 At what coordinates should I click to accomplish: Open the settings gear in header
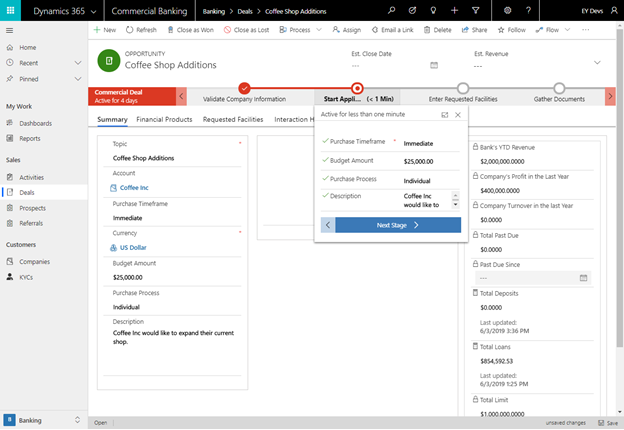[x=507, y=11]
